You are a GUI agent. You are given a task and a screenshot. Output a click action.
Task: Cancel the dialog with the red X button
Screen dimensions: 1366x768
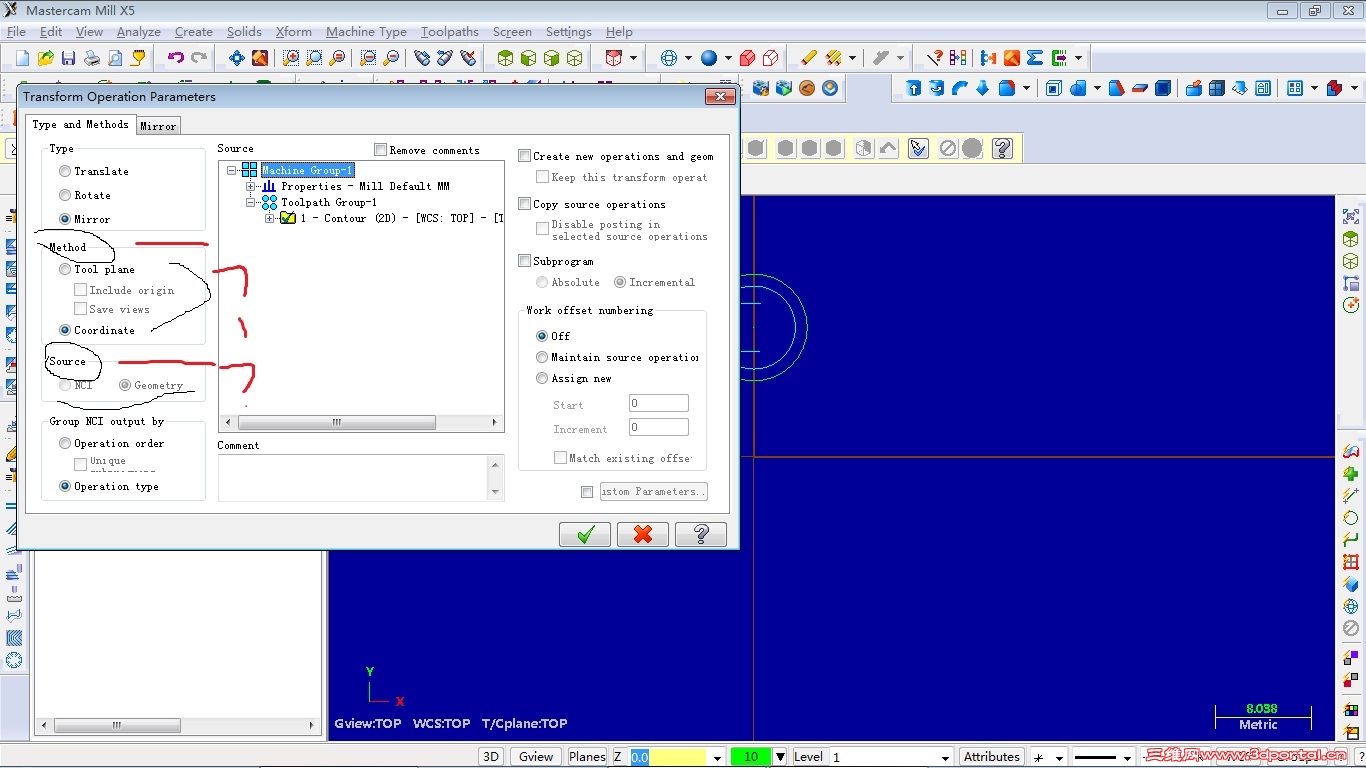[643, 534]
